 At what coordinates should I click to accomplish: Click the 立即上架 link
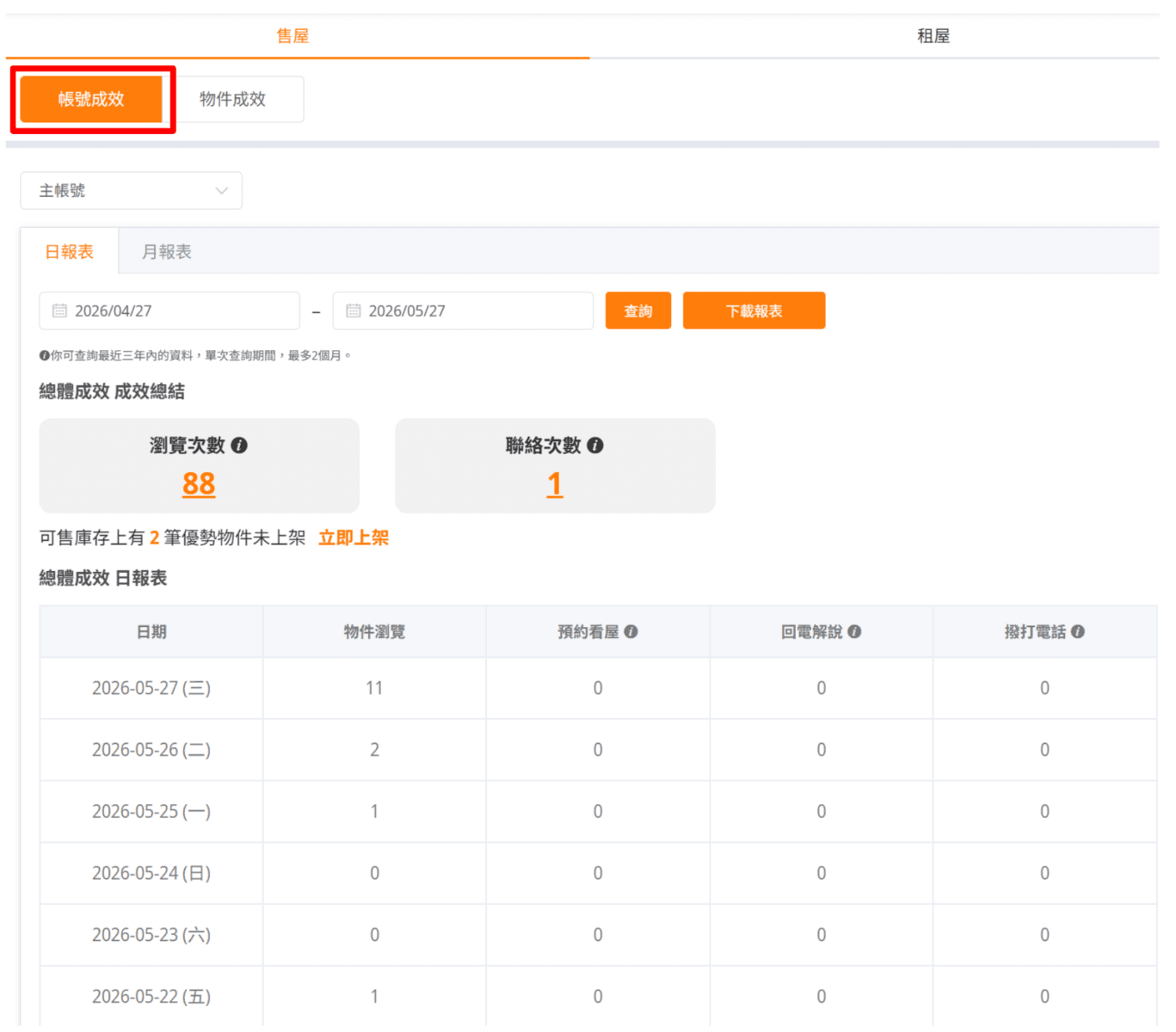tap(354, 538)
